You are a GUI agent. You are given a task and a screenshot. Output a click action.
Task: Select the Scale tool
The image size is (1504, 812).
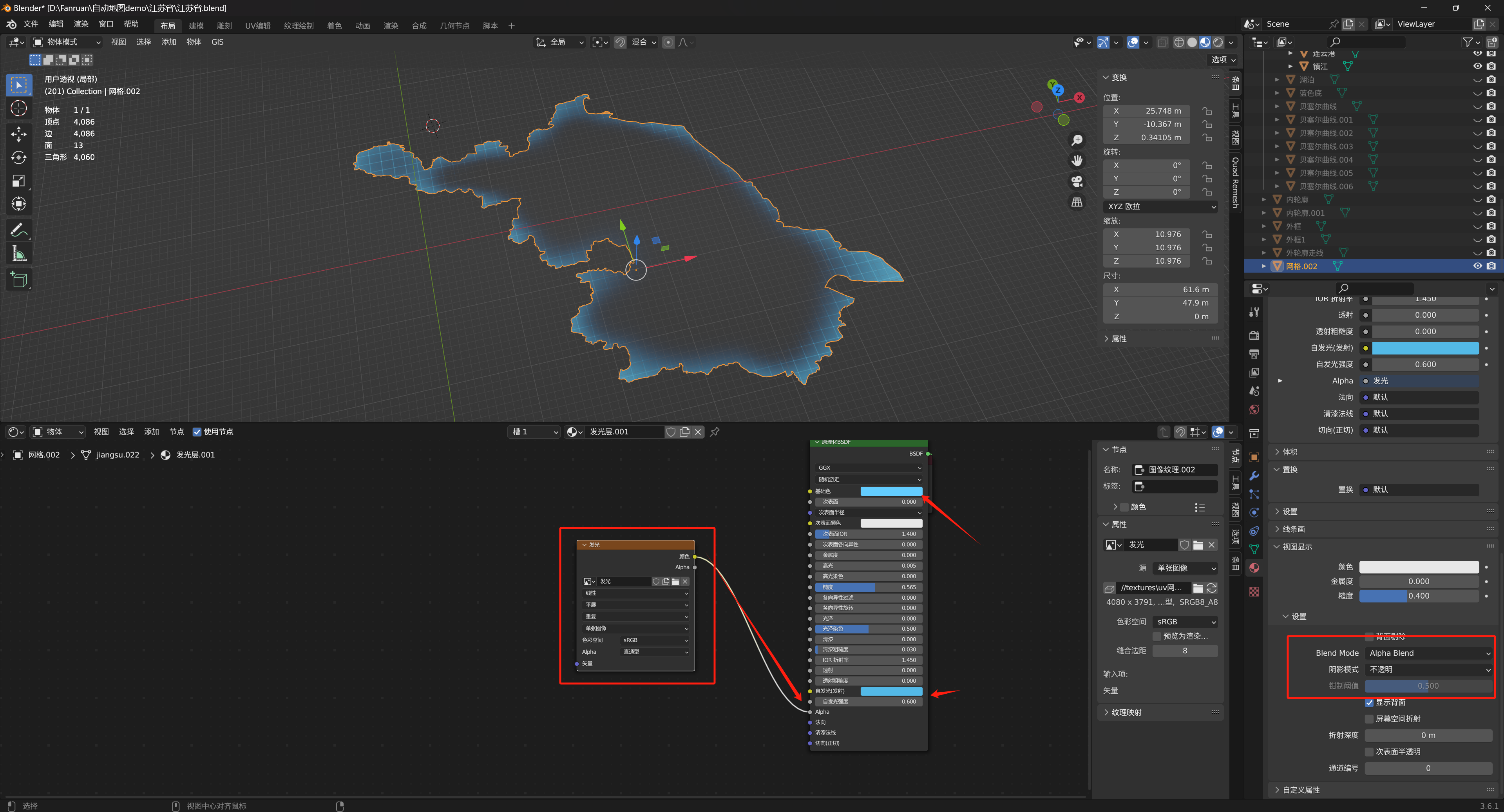tap(19, 181)
